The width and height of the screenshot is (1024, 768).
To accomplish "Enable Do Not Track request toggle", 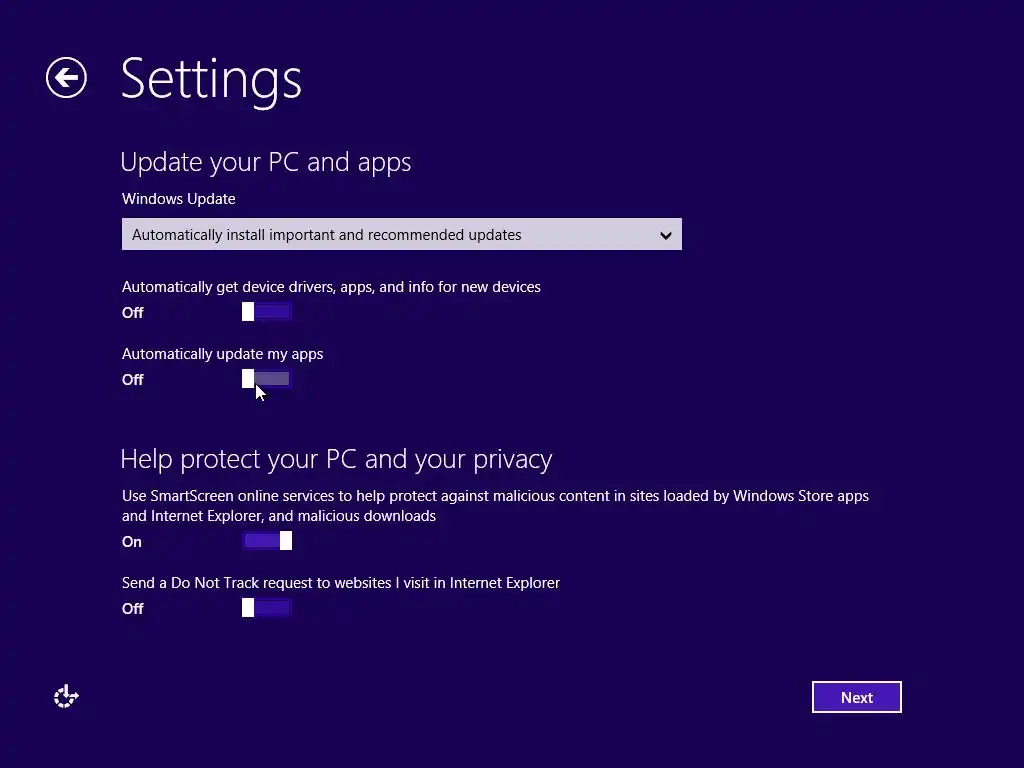I will (266, 608).
